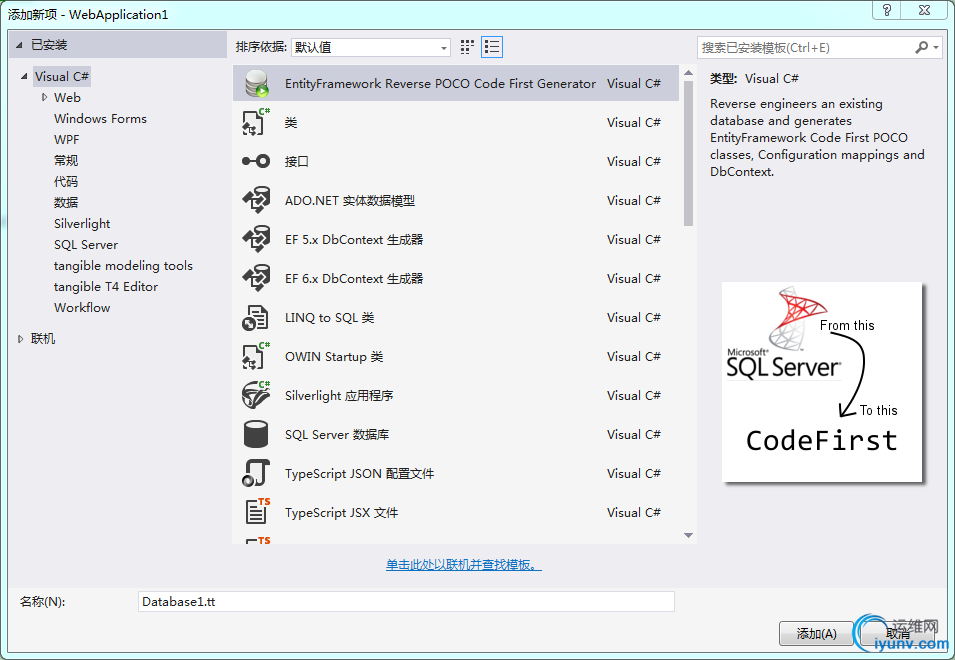Click the template list scrollbar up arrow
This screenshot has height=660, width=955.
click(x=688, y=73)
